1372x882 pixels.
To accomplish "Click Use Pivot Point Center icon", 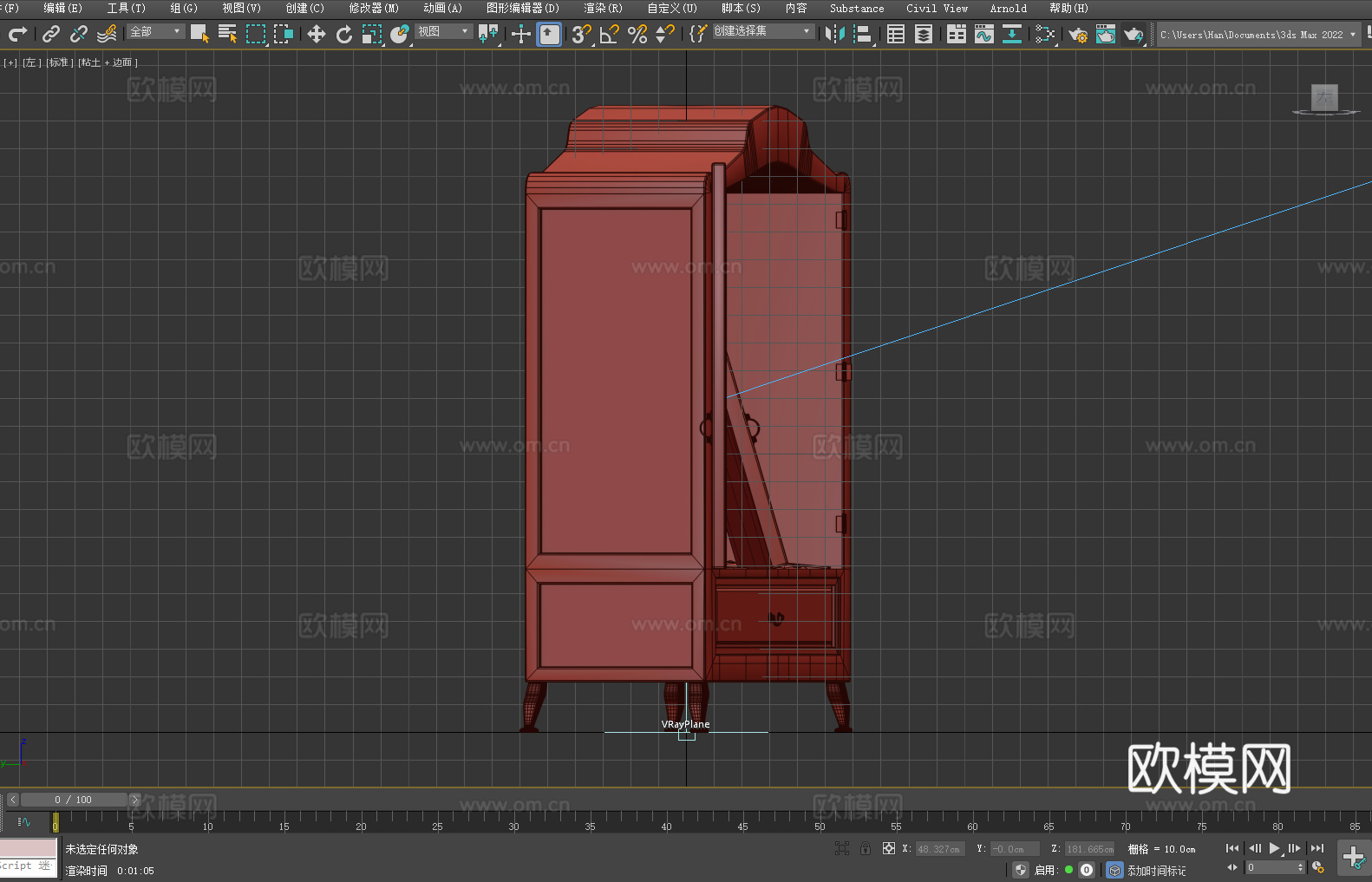I will [x=488, y=34].
